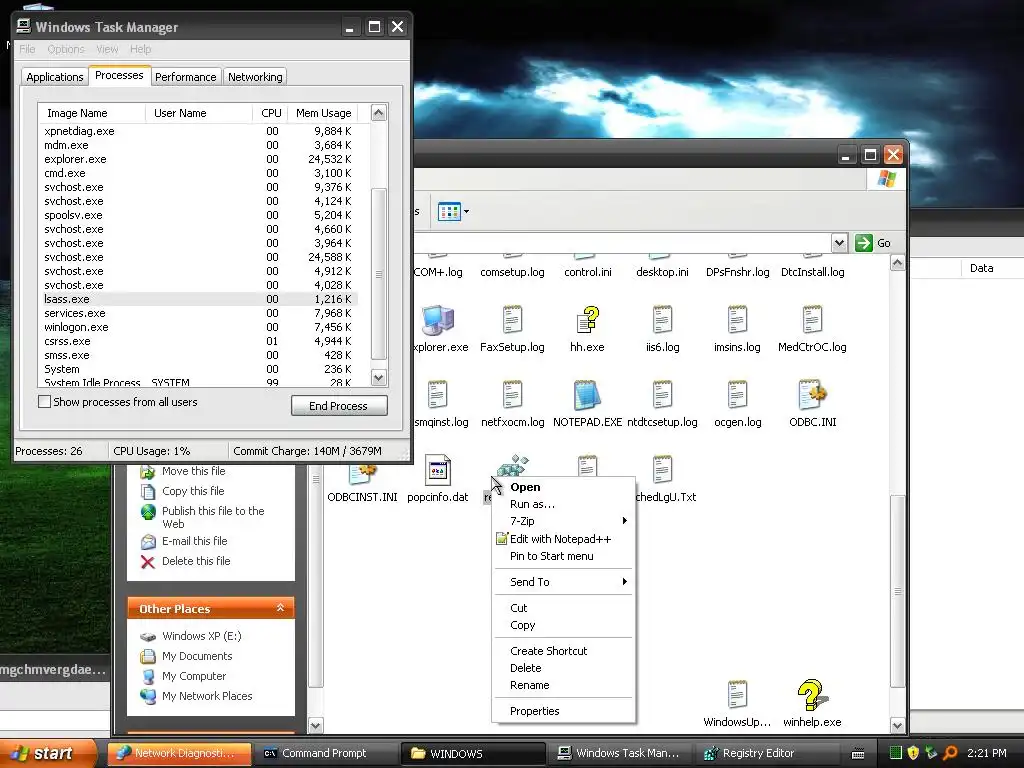This screenshot has width=1024, height=768.
Task: Click the Delete this file red X icon
Action: click(x=148, y=562)
